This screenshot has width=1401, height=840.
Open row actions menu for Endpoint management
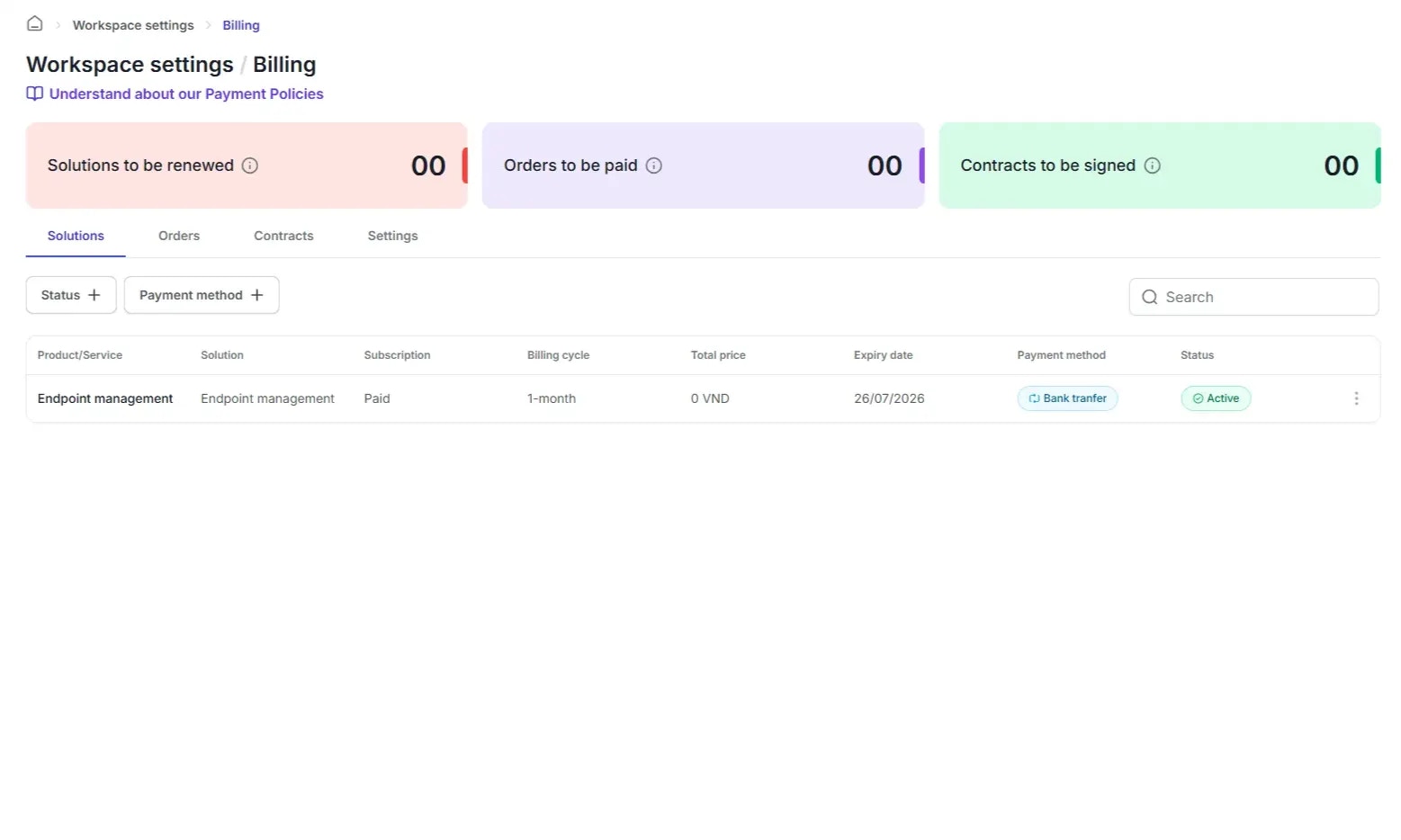(x=1356, y=398)
